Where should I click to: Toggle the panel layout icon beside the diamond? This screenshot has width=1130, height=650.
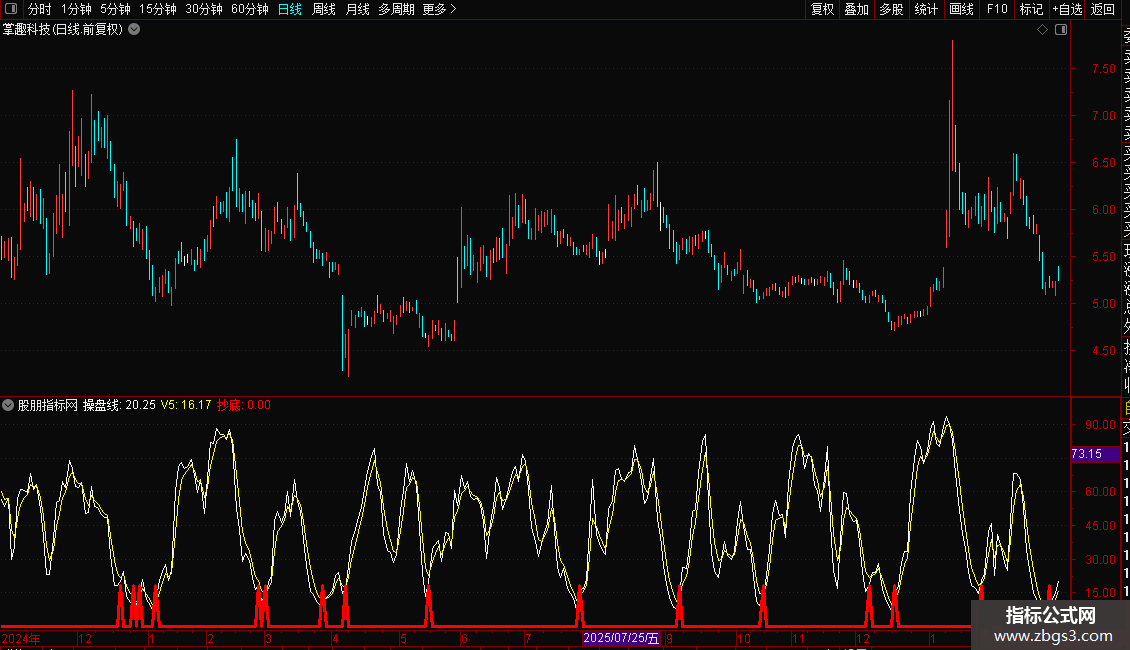click(x=1061, y=30)
